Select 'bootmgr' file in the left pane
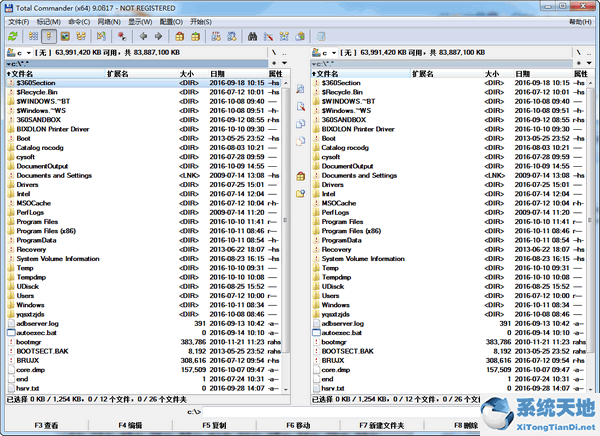This screenshot has width=600, height=436. [x=144, y=342]
